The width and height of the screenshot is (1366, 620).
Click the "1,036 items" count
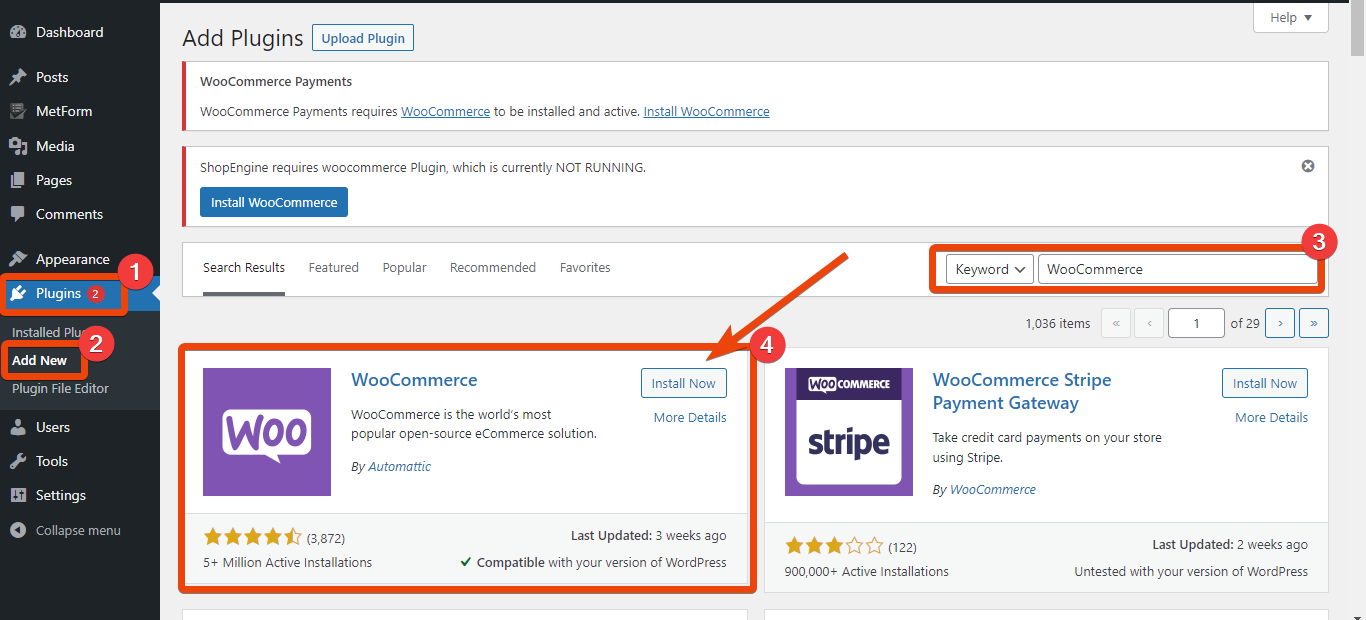(x=1058, y=323)
